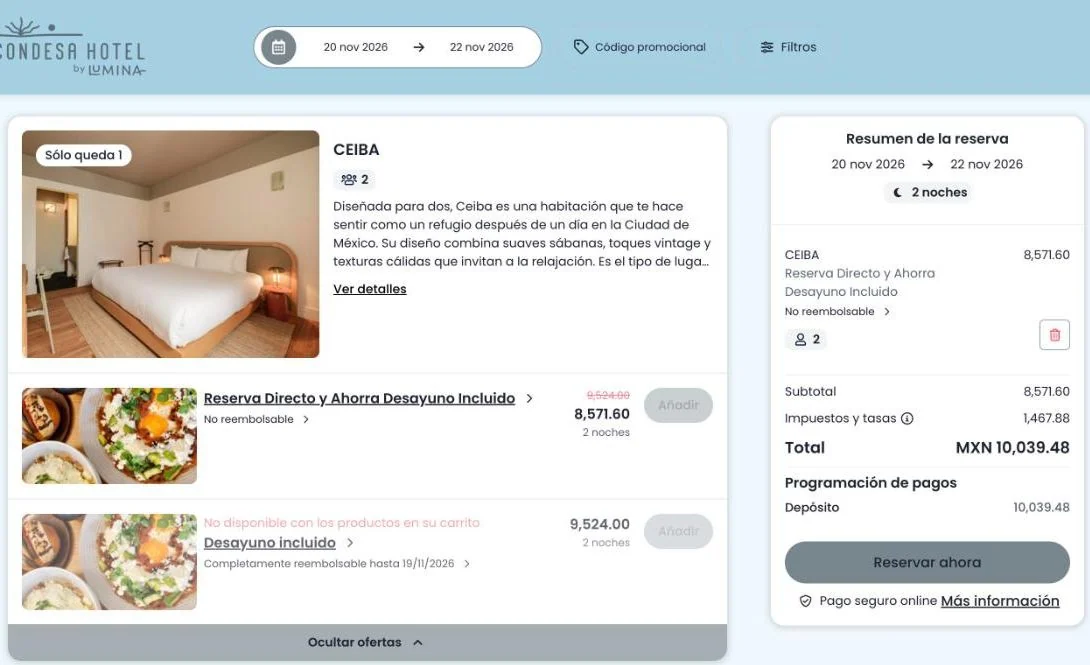
Task: Open the Filtros sliders icon
Action: coord(767,47)
